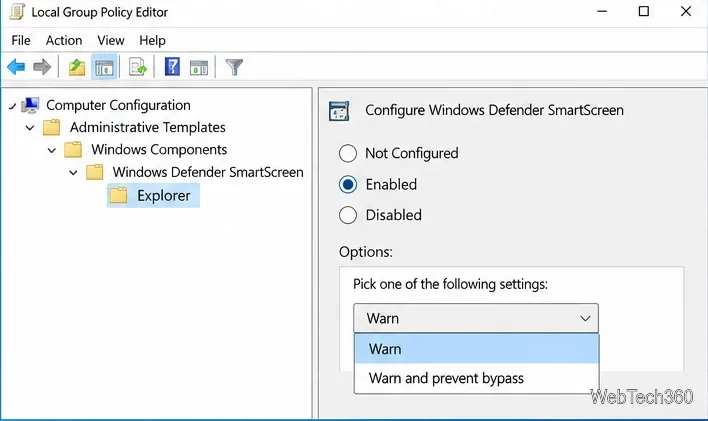The image size is (708, 421).
Task: Click the Export List toolbar icon
Action: (x=138, y=67)
